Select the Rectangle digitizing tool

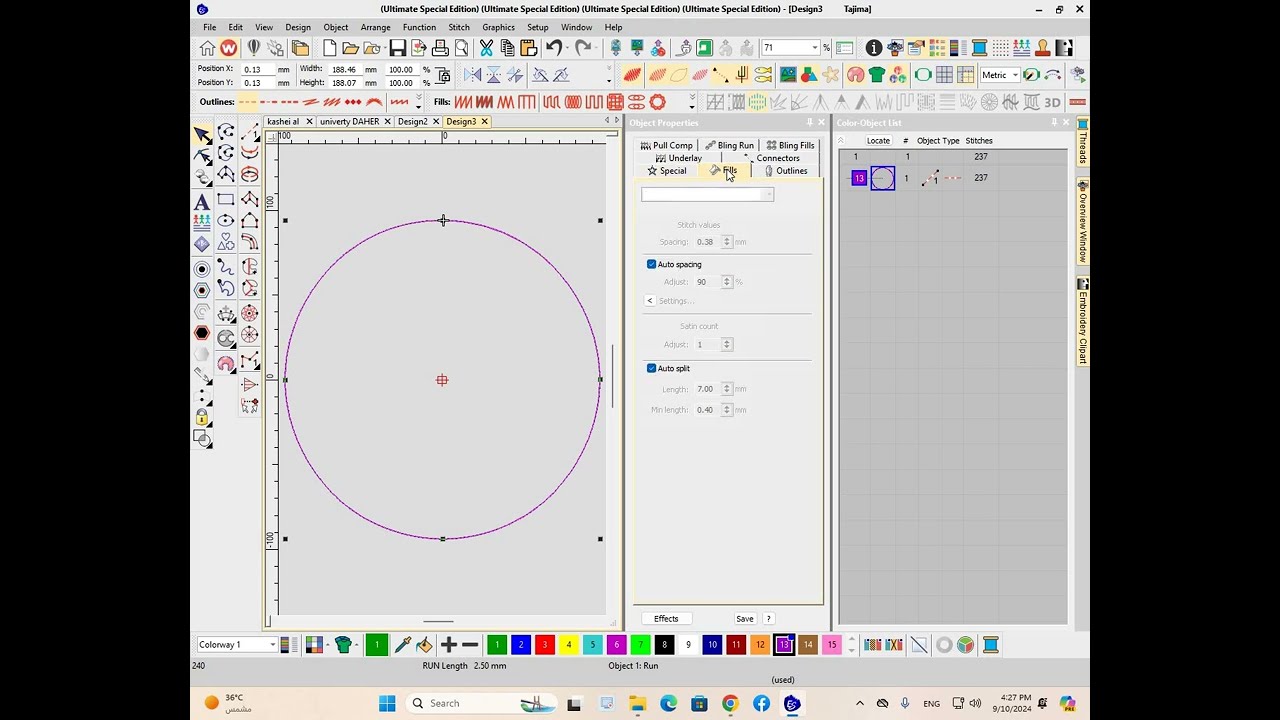[x=226, y=200]
